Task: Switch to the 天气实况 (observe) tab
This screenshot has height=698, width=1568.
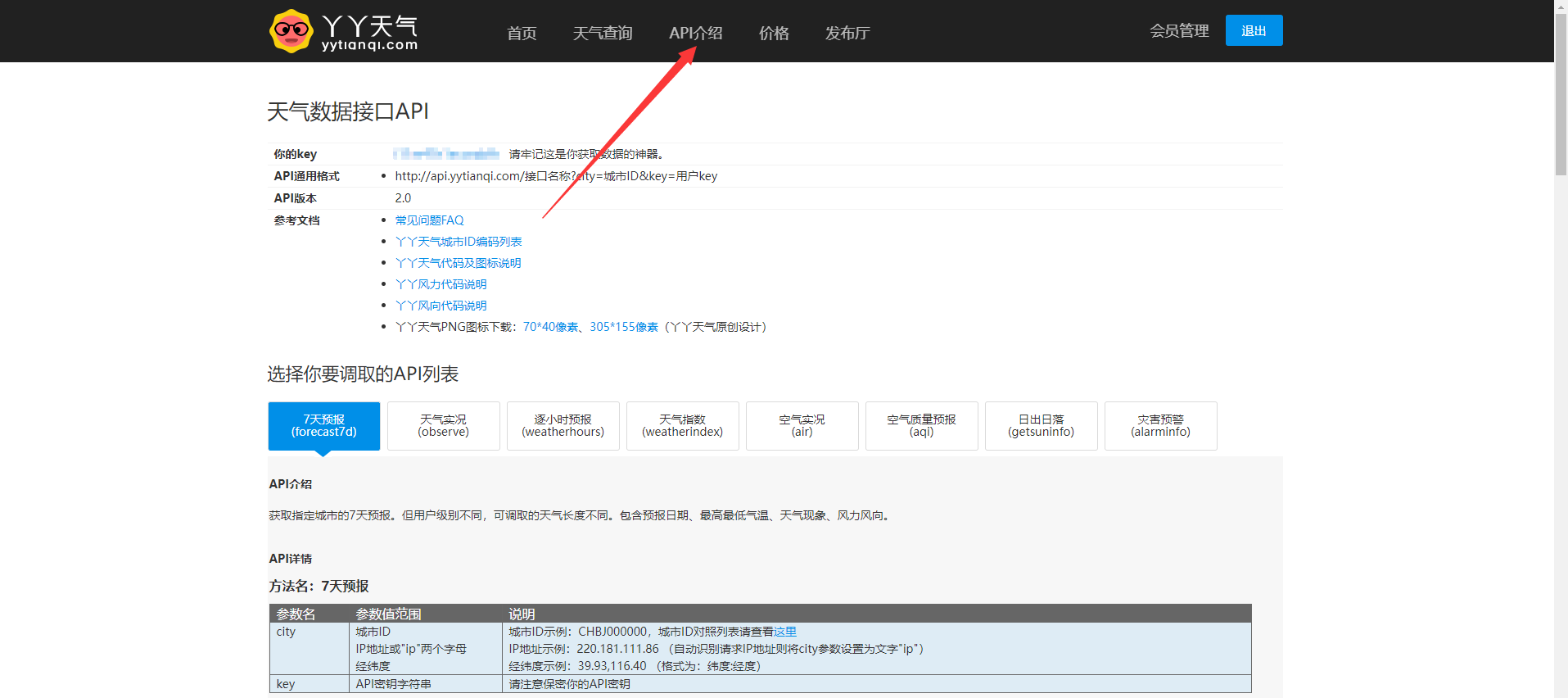Action: pos(444,426)
